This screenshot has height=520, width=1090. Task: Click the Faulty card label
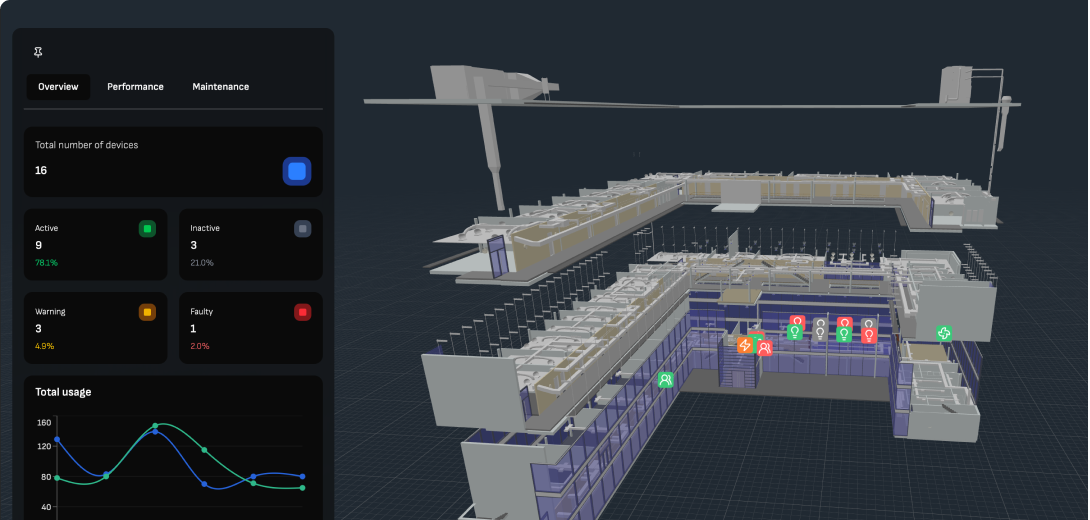click(202, 311)
